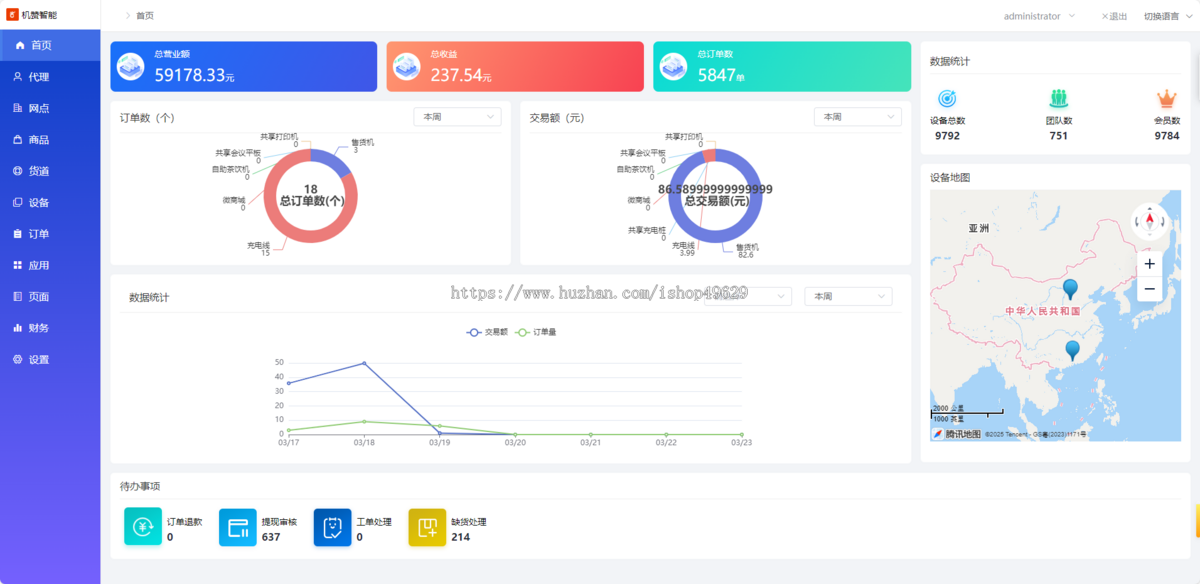The image size is (1200, 584).
Task: Open the 订单 orders menu
Action: (50, 234)
